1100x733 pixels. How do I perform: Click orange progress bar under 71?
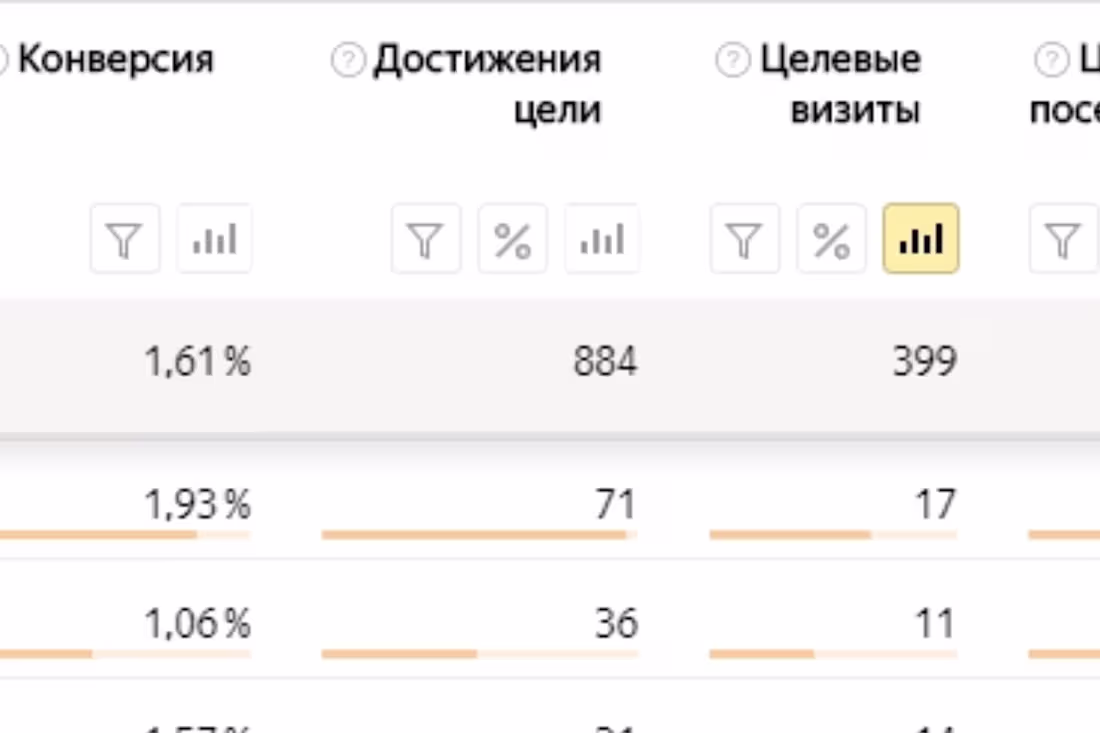click(474, 535)
